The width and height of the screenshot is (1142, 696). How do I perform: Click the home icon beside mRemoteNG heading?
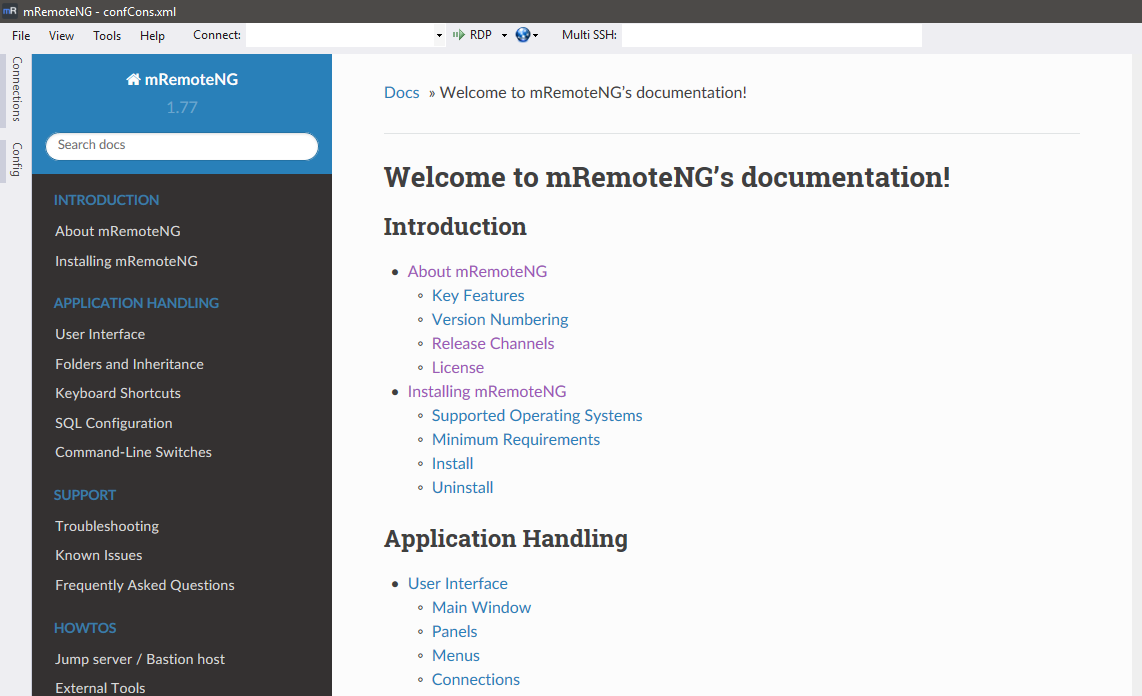tap(133, 79)
